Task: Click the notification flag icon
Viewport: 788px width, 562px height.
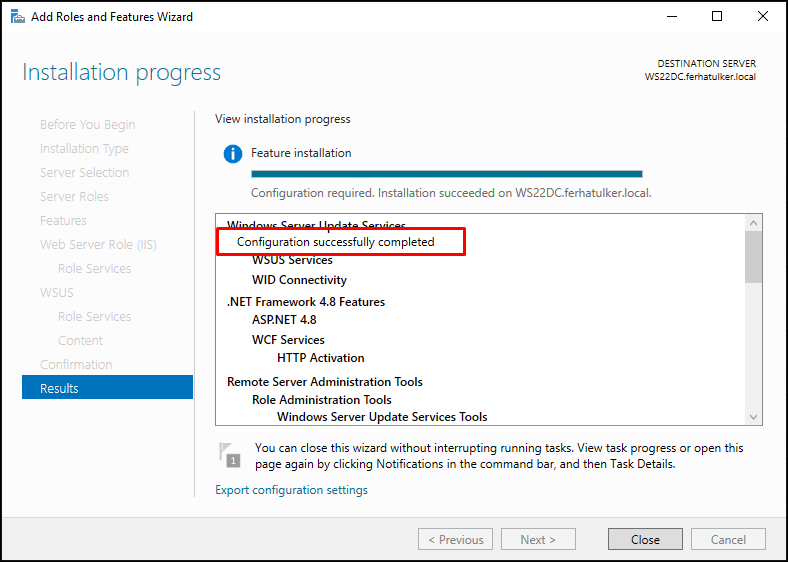Action: point(229,455)
